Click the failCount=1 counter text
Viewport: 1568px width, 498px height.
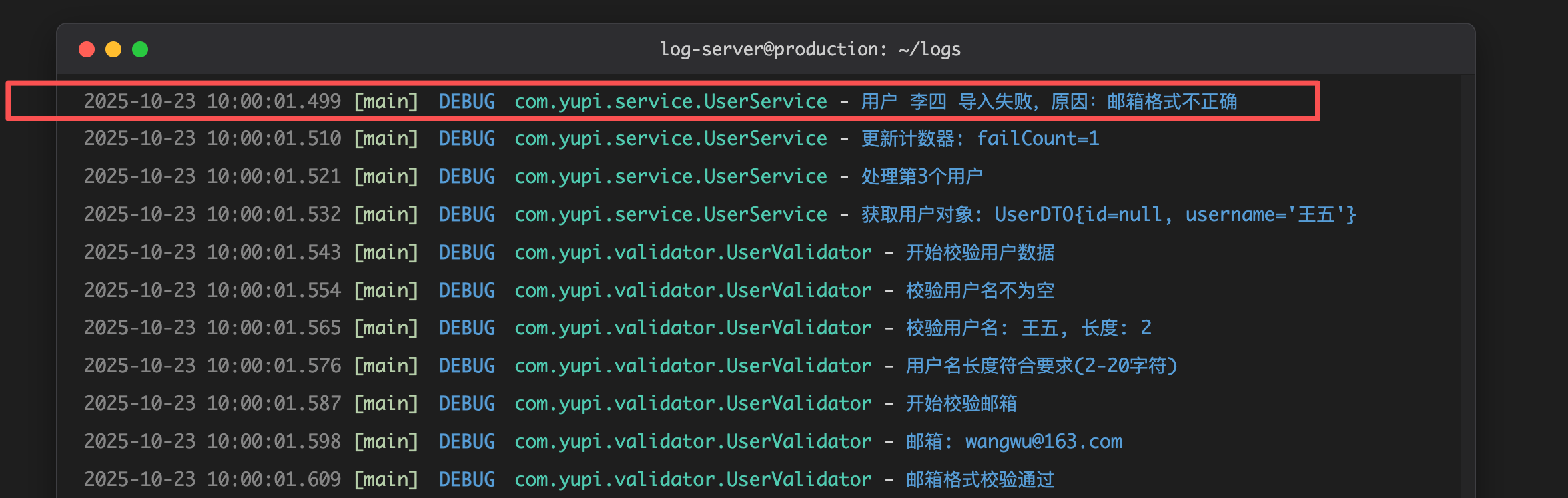(1037, 138)
